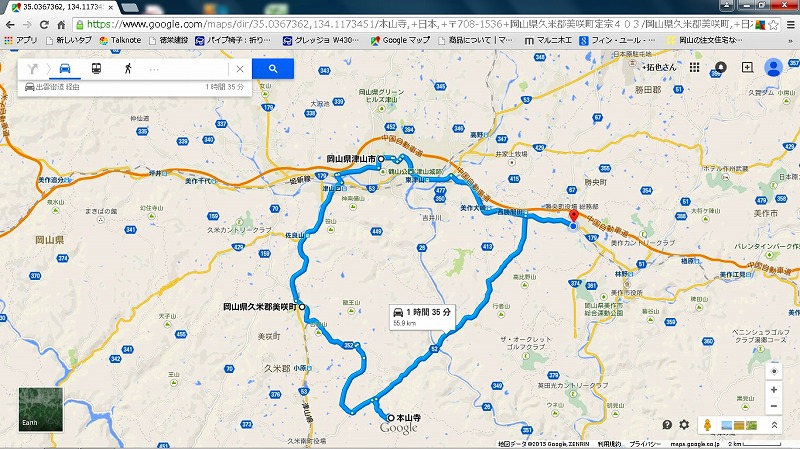Select the transit train travel mode icon
Viewport: 800px width, 449px height.
(96, 68)
